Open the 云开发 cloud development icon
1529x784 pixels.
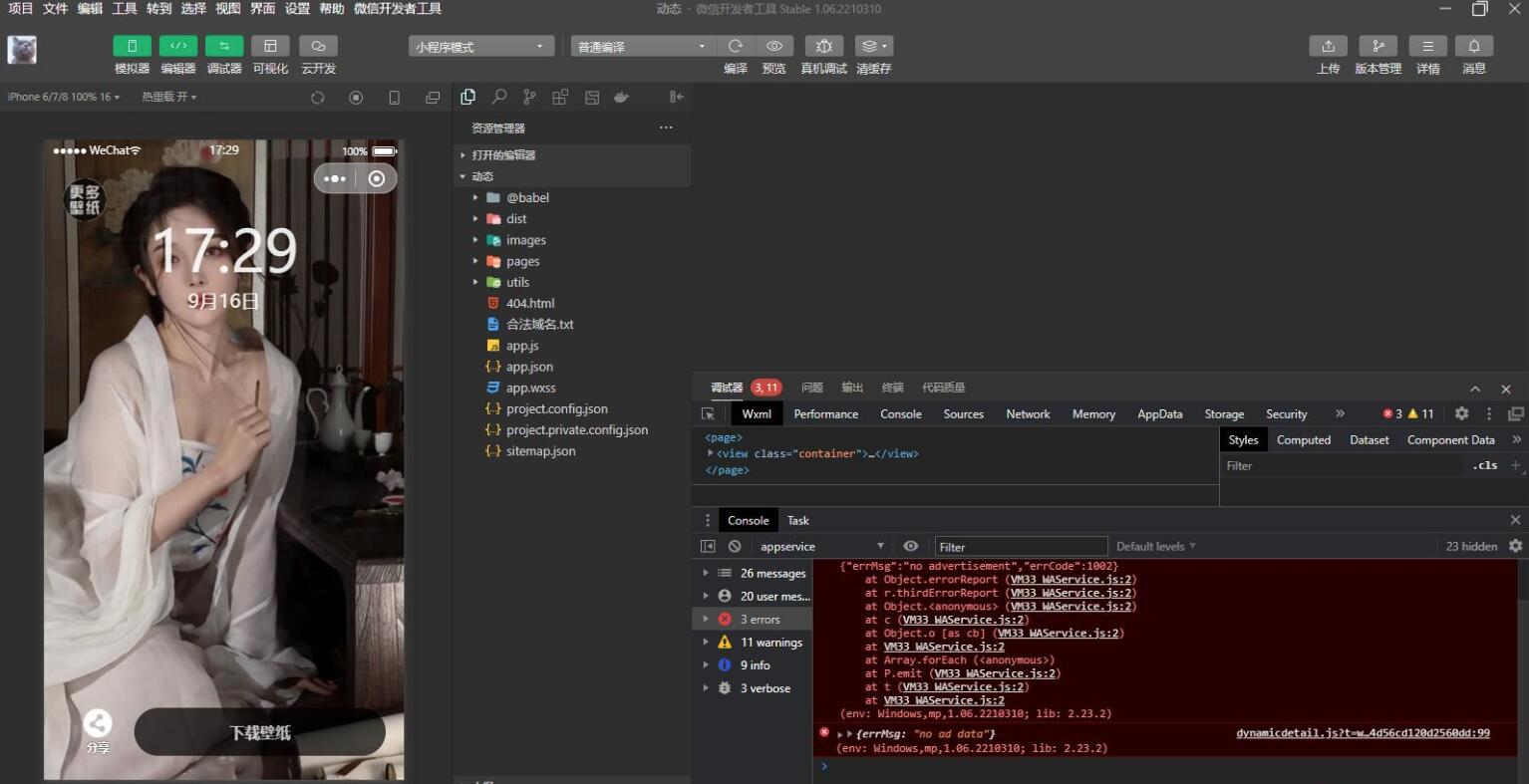(318, 46)
